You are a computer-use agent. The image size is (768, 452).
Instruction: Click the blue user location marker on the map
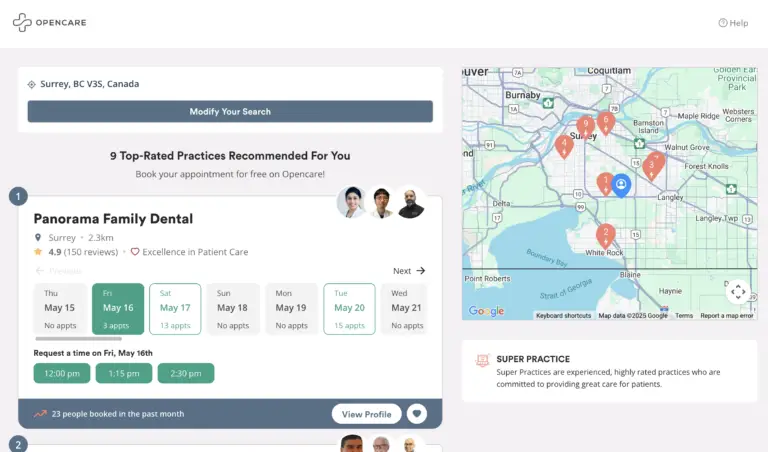click(x=621, y=186)
